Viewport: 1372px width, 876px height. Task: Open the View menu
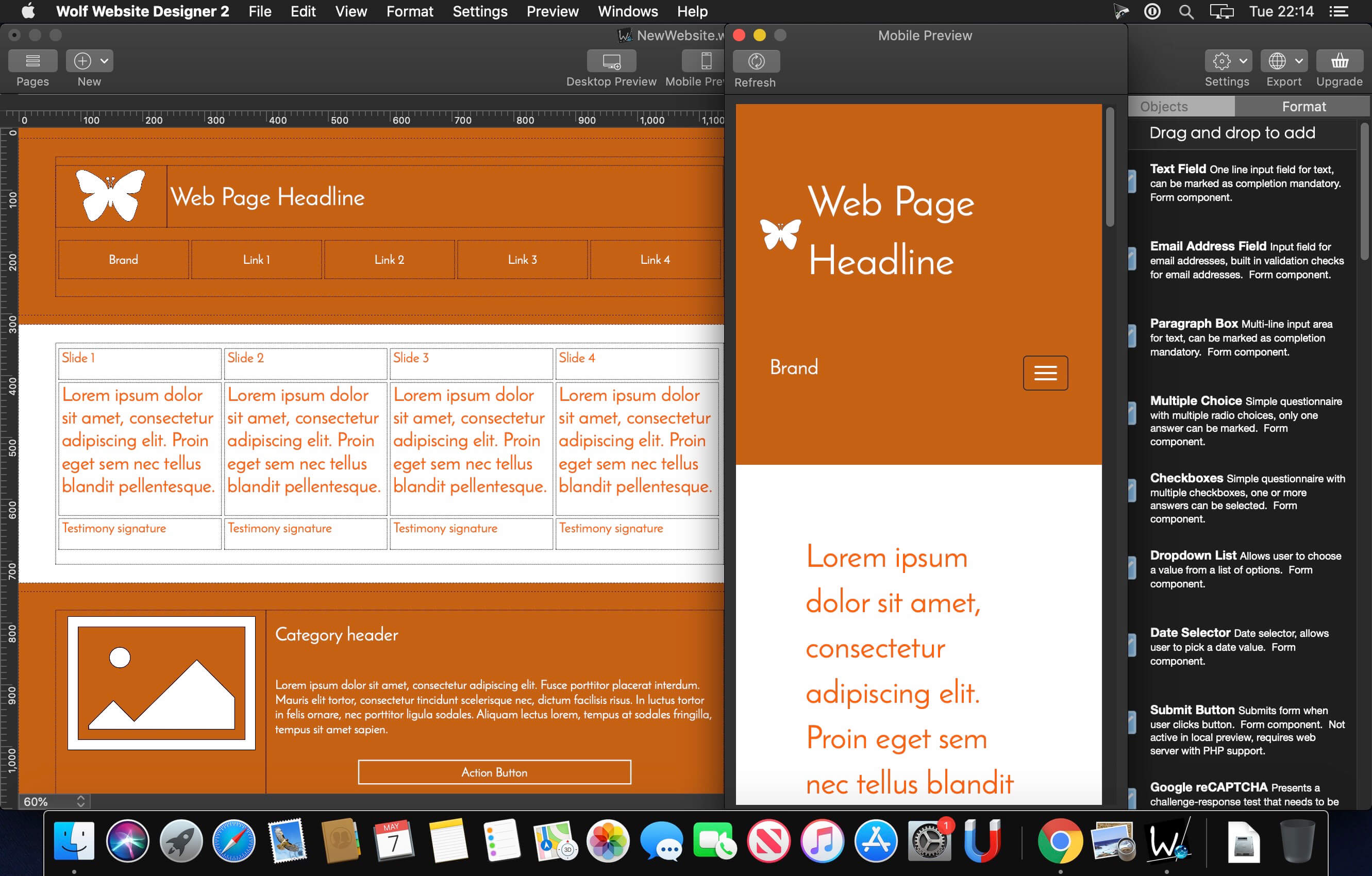(350, 11)
